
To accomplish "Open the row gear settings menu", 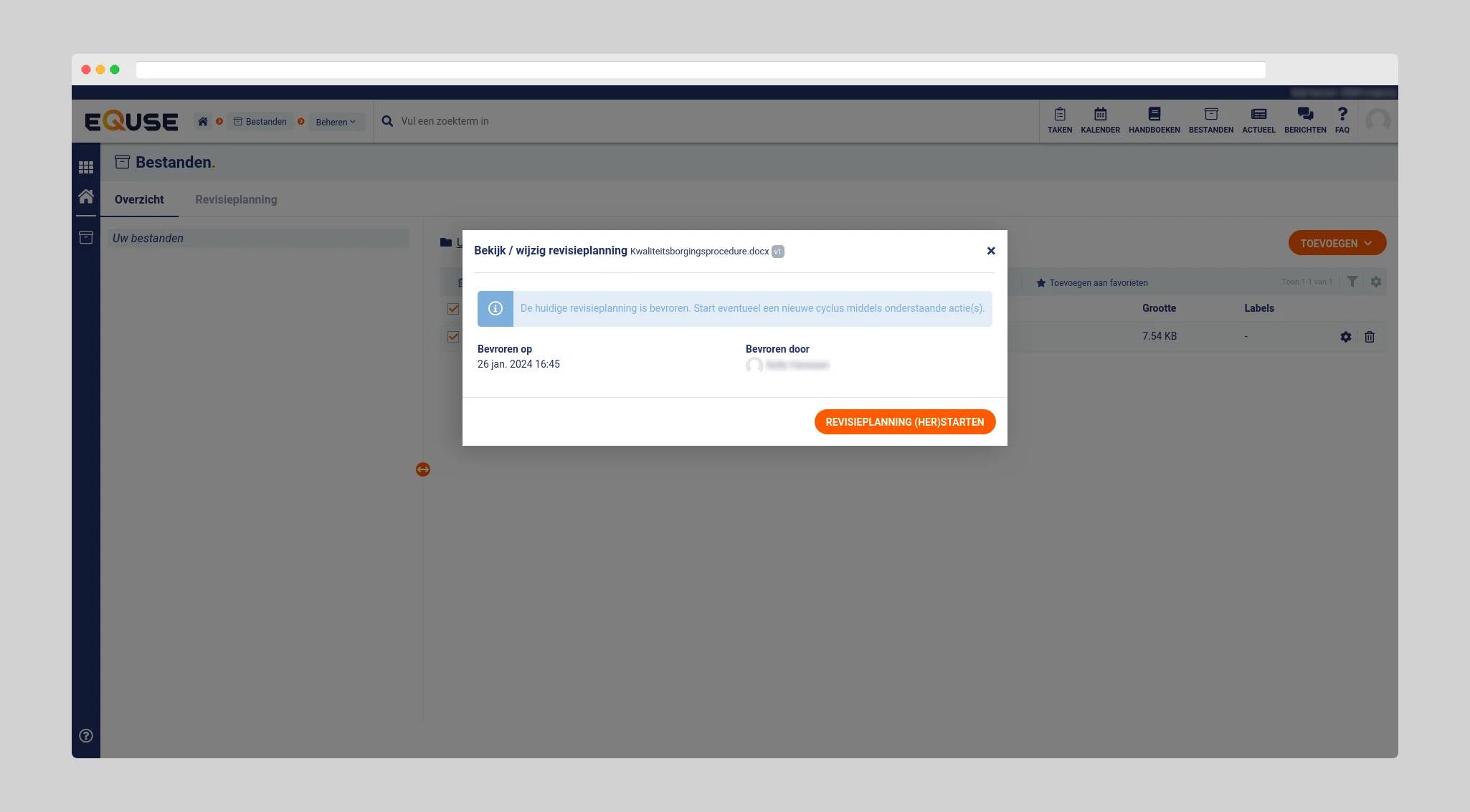I will (1345, 337).
